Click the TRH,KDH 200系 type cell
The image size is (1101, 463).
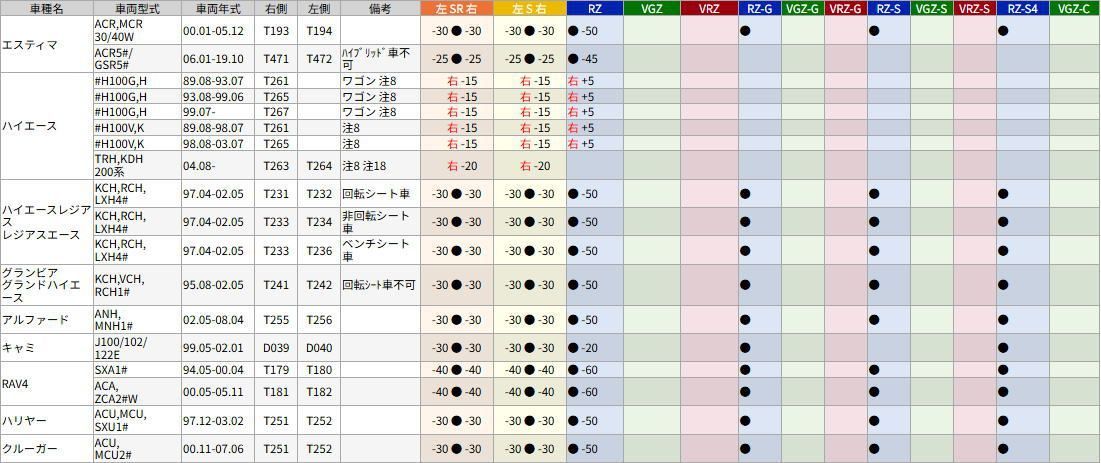[x=137, y=166]
